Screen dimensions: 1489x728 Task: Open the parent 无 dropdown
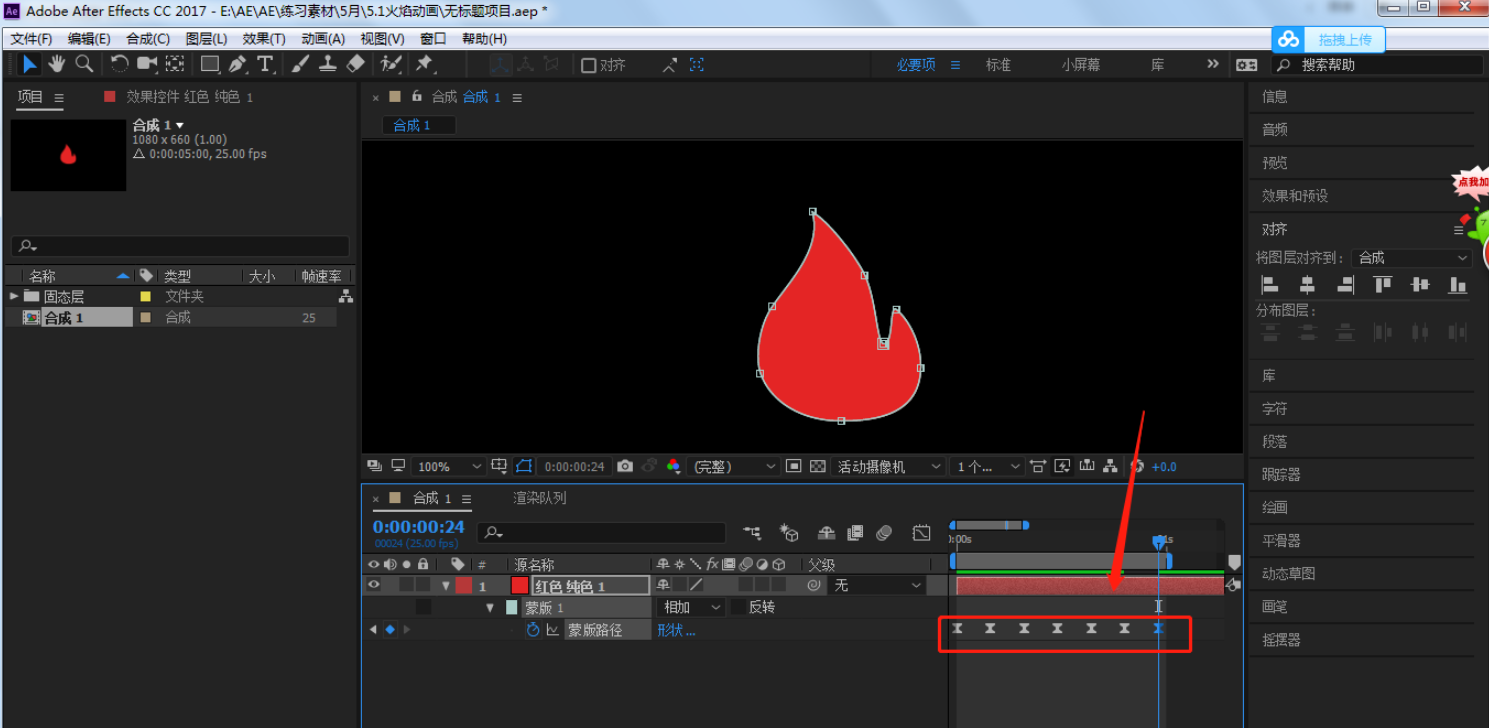pos(877,585)
